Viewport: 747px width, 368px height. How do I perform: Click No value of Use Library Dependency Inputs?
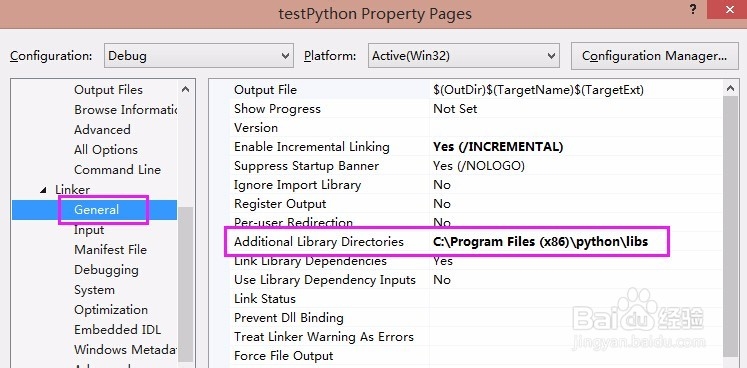click(442, 280)
